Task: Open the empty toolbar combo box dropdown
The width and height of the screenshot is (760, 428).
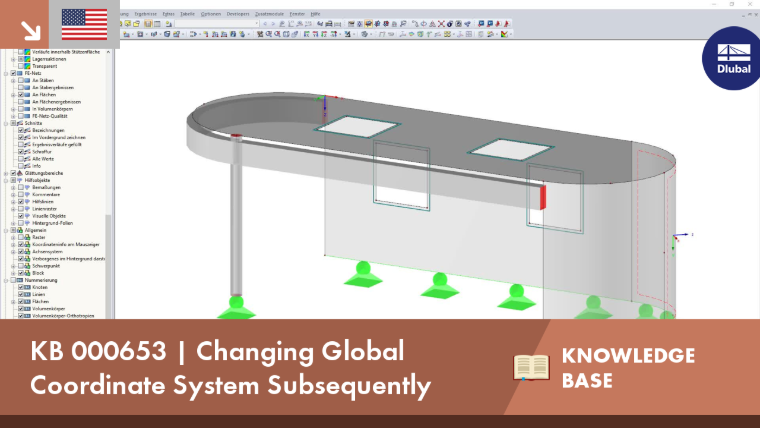Action: point(256,23)
